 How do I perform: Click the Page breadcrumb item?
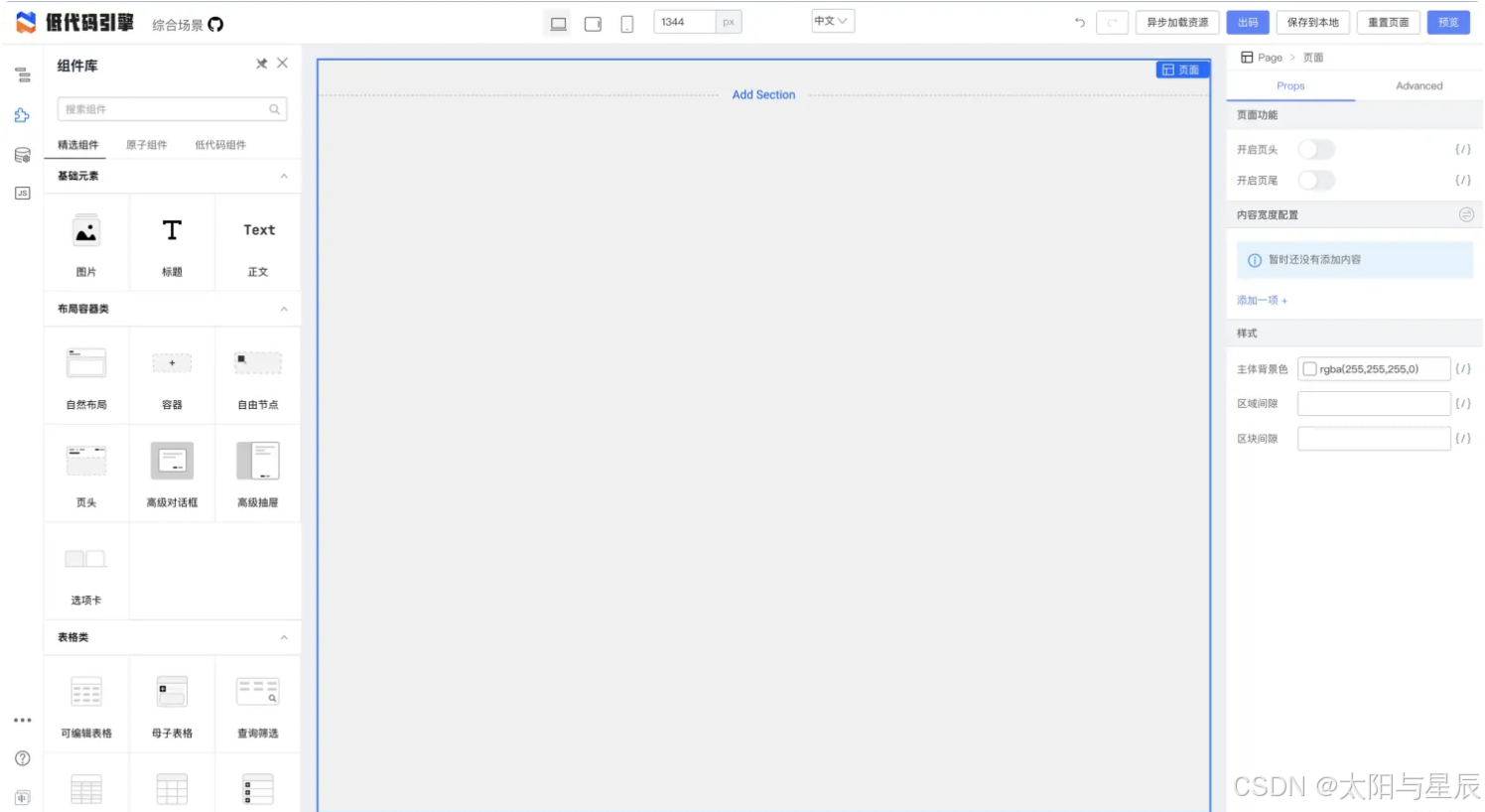[x=1270, y=58]
